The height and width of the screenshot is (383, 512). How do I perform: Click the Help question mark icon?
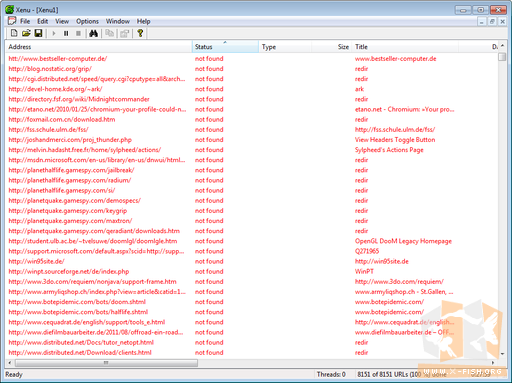click(x=140, y=33)
